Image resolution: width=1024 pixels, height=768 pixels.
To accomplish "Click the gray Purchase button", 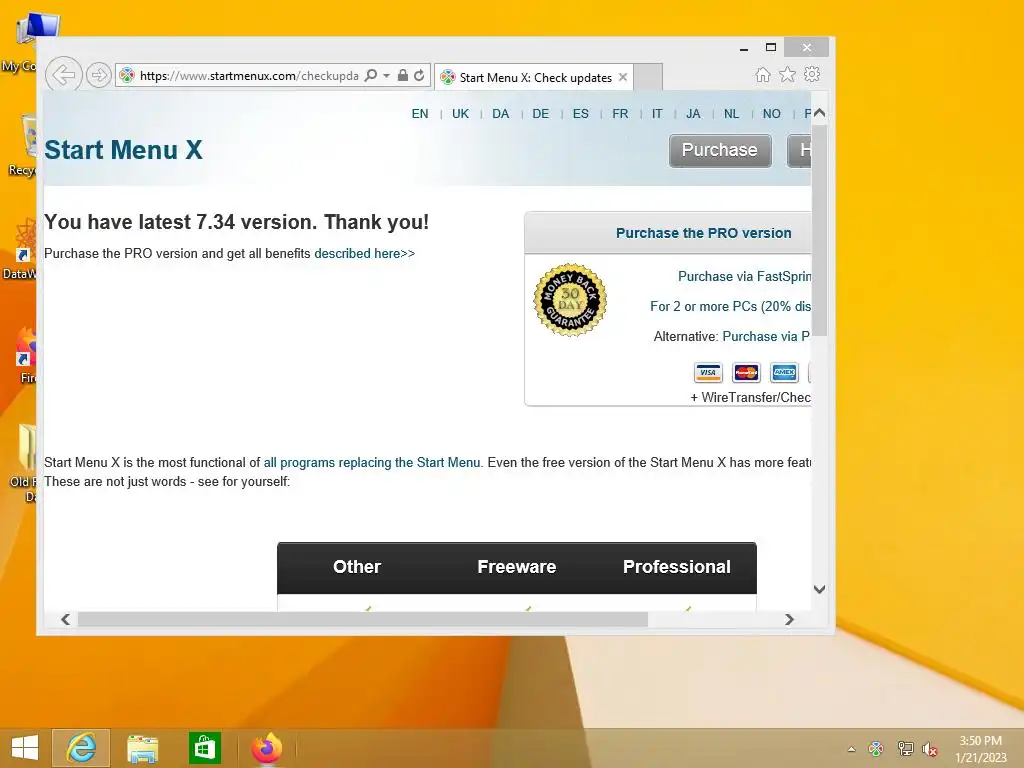I will [x=720, y=150].
